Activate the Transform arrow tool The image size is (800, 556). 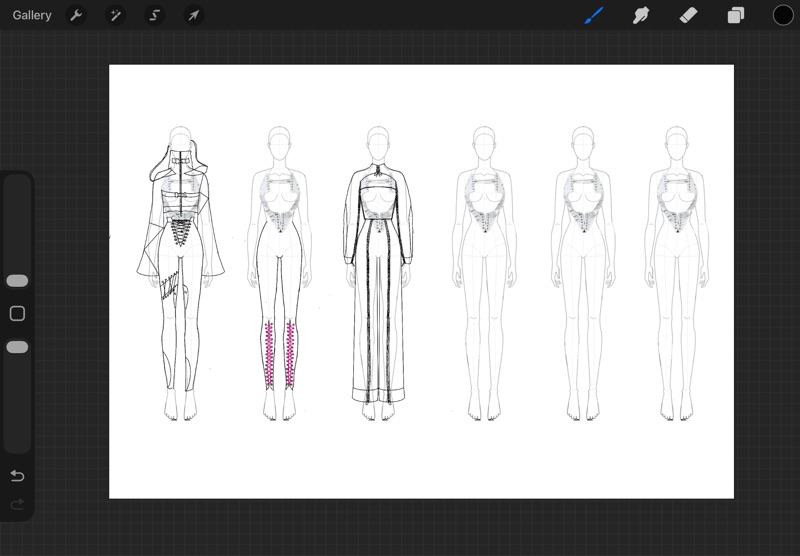pos(193,15)
